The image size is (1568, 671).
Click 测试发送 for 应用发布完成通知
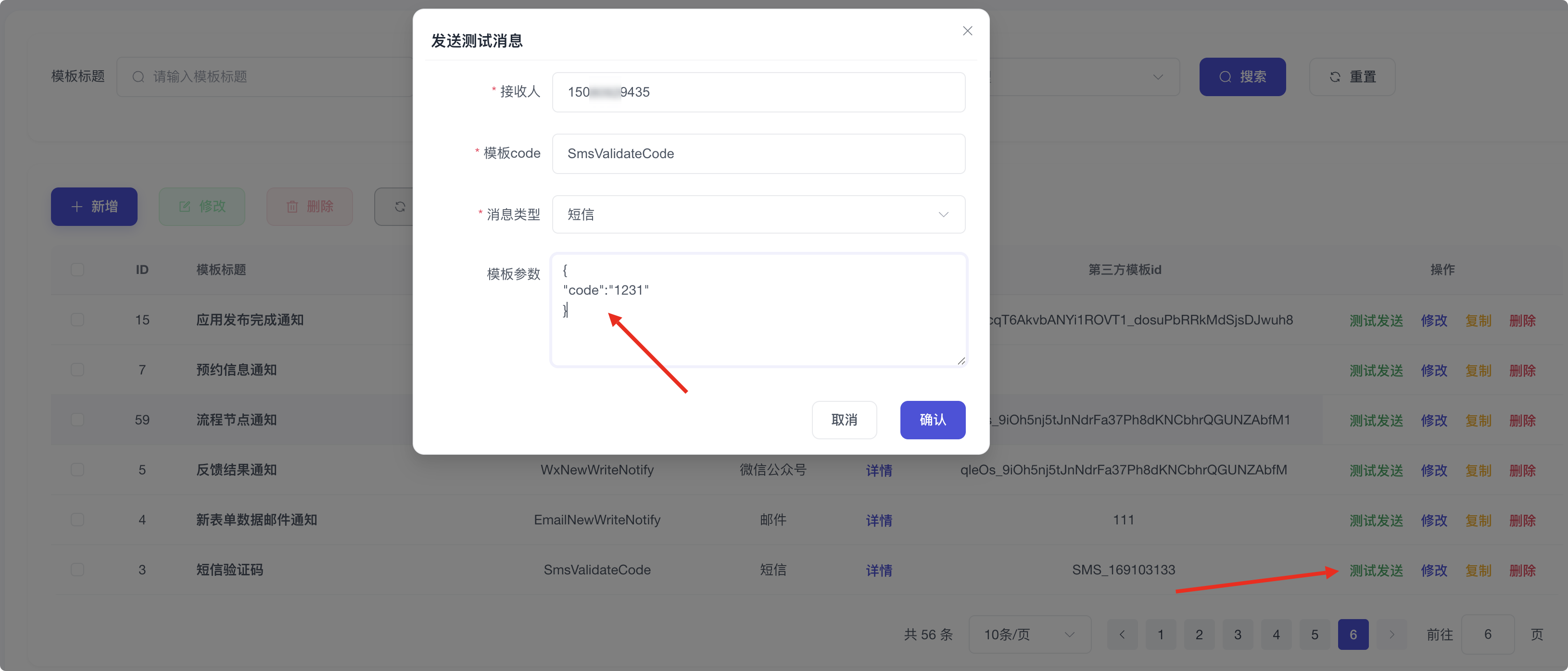click(x=1376, y=321)
